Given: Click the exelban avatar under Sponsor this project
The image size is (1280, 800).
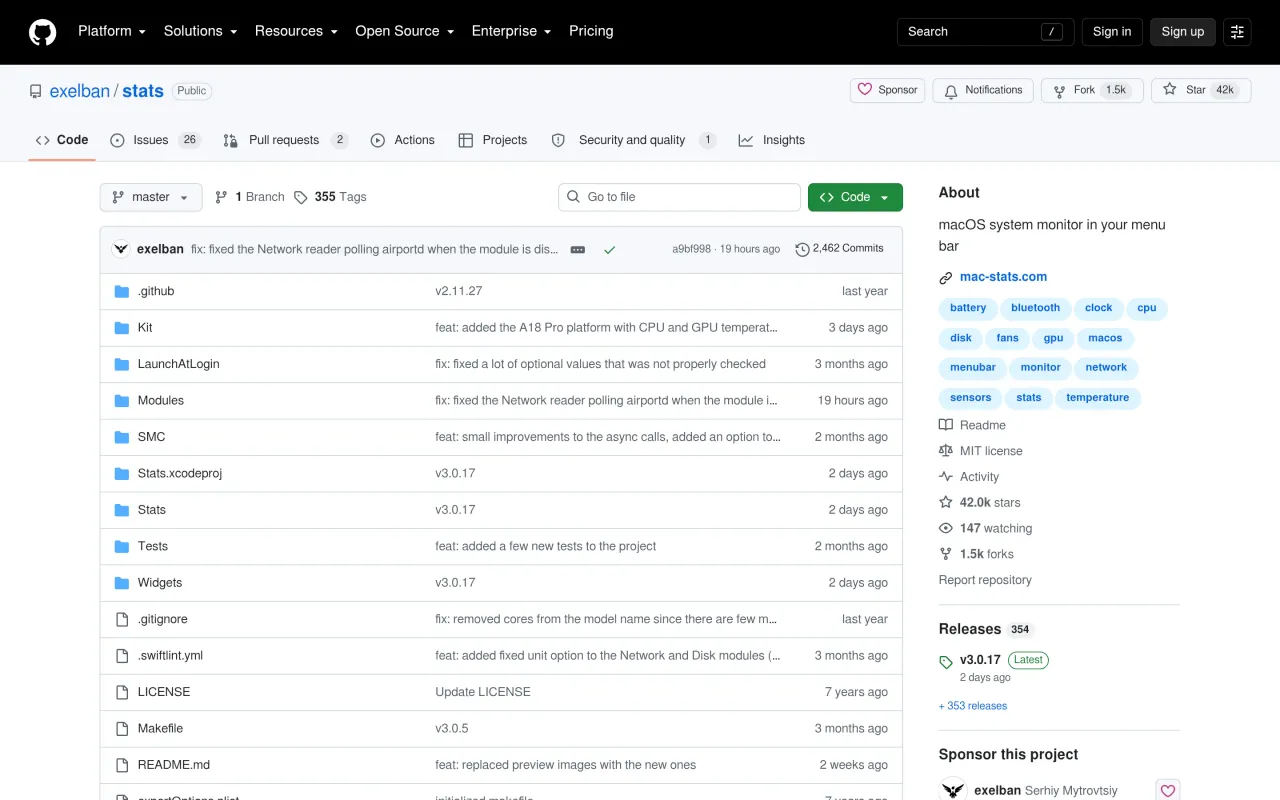Looking at the screenshot, I should [954, 790].
